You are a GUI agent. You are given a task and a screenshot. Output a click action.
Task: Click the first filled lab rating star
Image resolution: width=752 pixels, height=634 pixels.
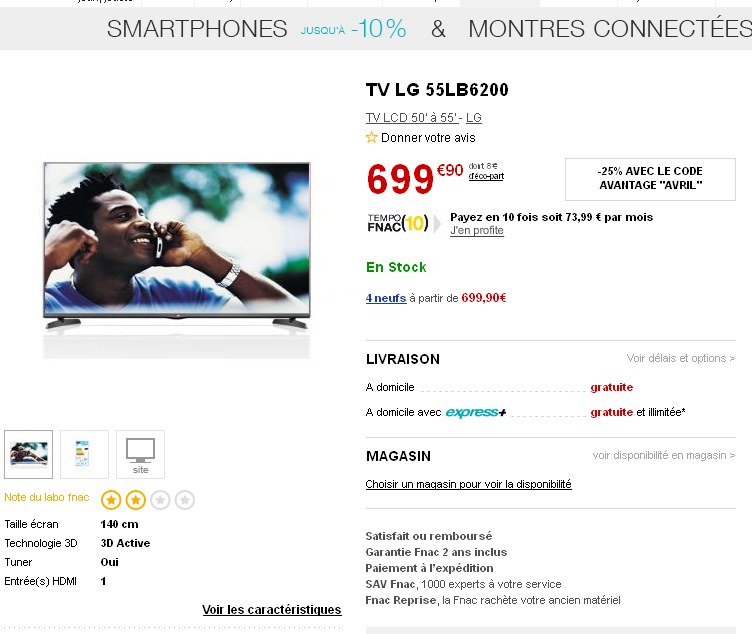[111, 499]
